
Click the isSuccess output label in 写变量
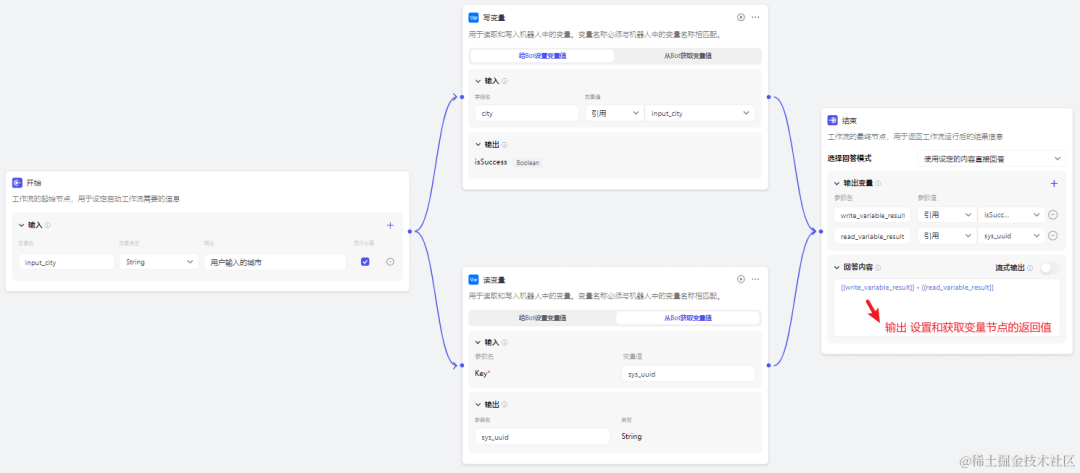click(x=491, y=162)
